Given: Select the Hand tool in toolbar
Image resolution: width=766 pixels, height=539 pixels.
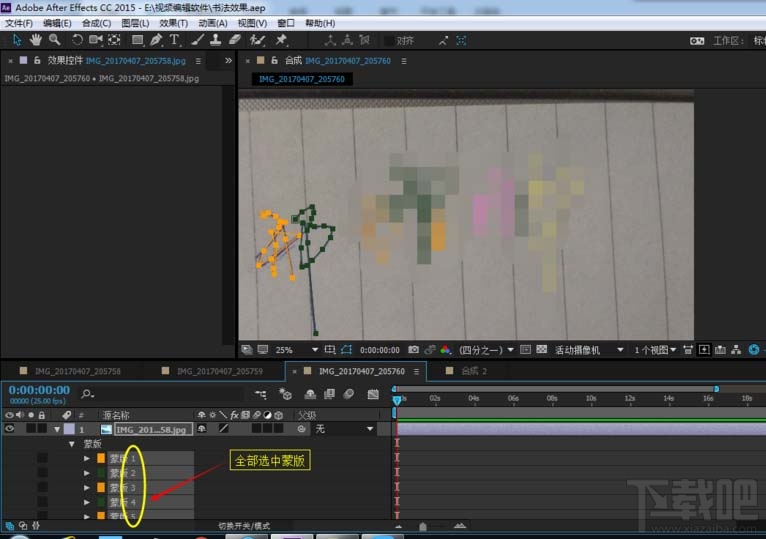Looking at the screenshot, I should (36, 40).
